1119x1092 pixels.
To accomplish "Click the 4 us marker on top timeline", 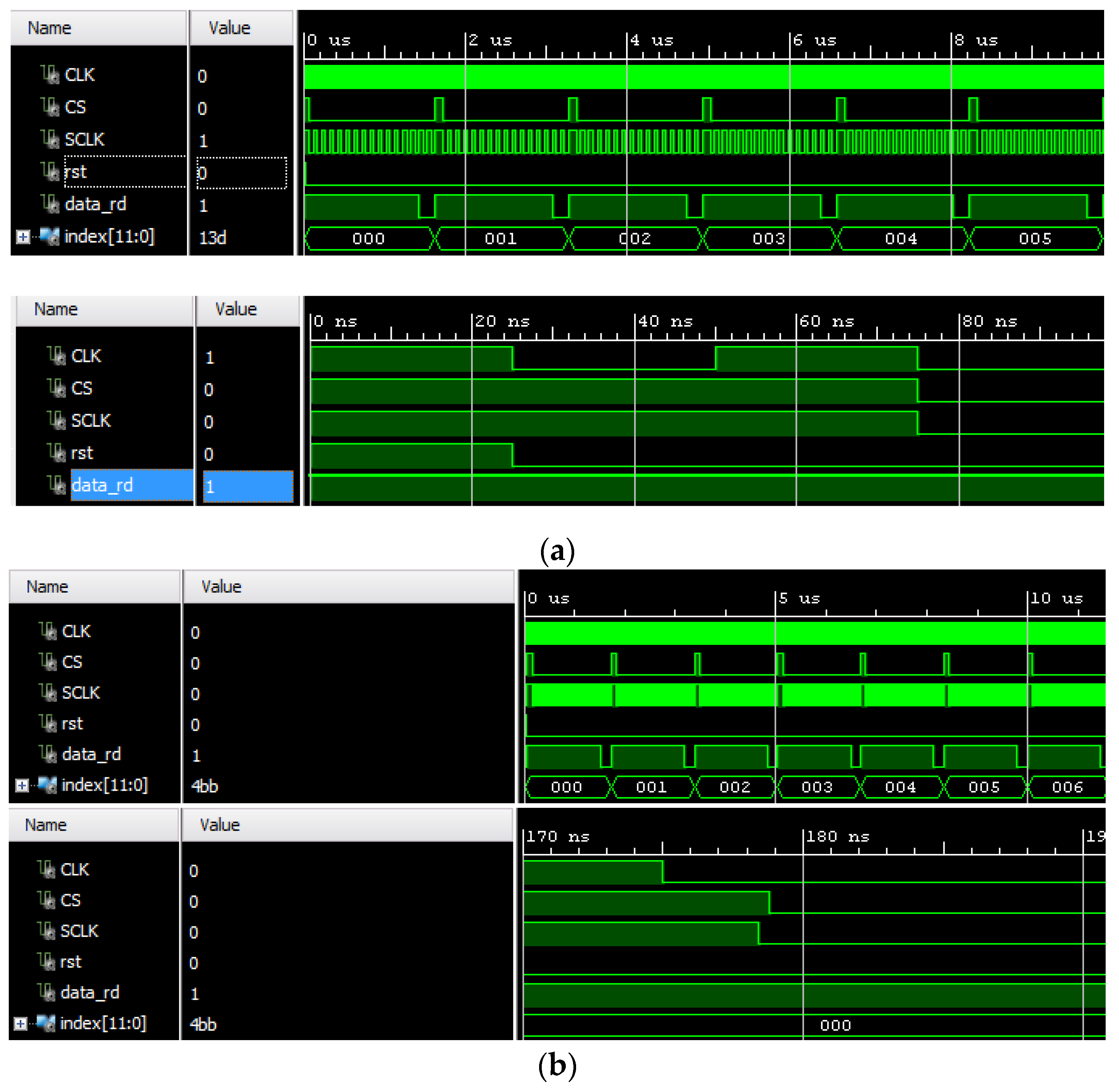I will [x=652, y=41].
